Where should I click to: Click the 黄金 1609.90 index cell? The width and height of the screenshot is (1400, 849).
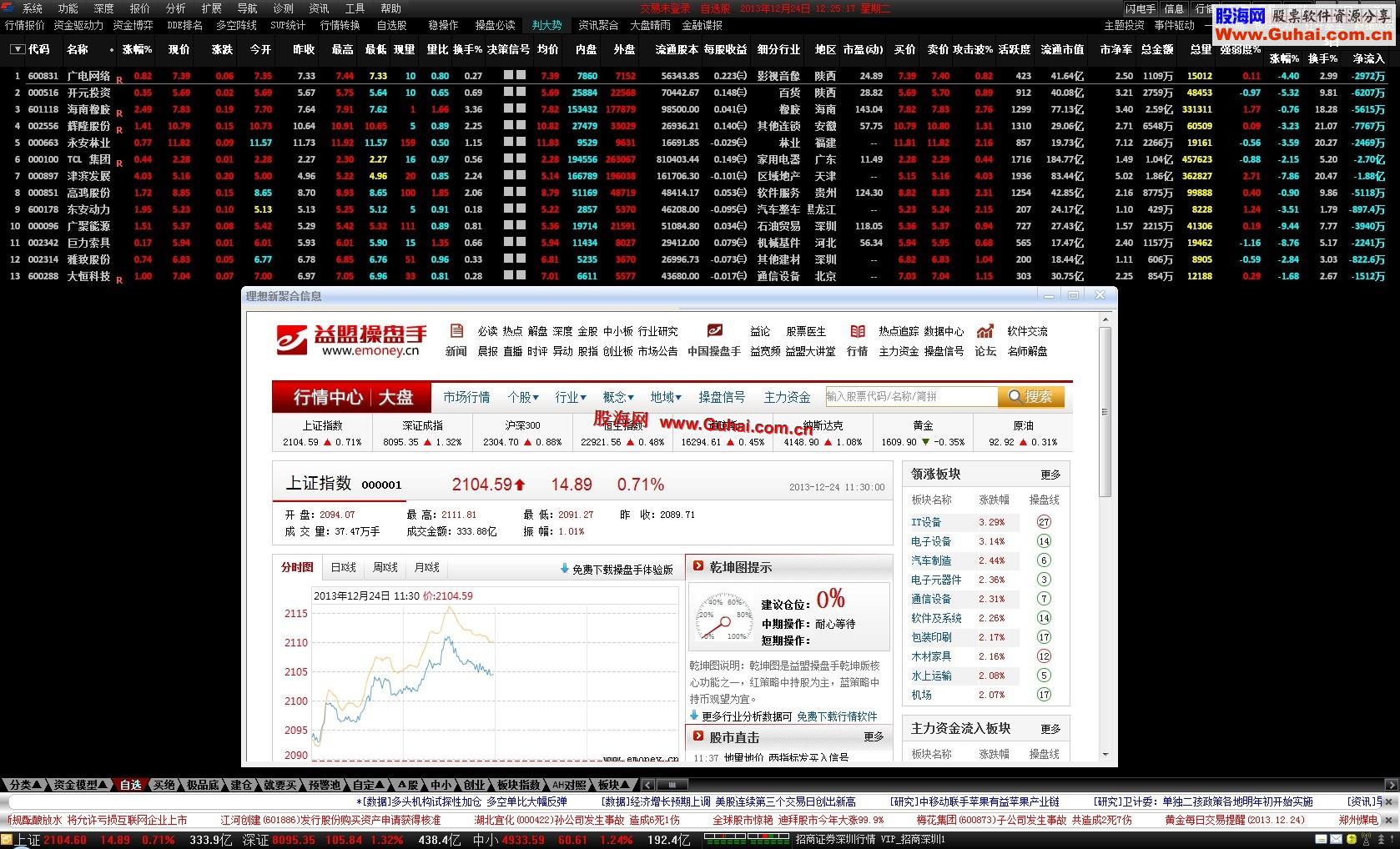click(923, 433)
